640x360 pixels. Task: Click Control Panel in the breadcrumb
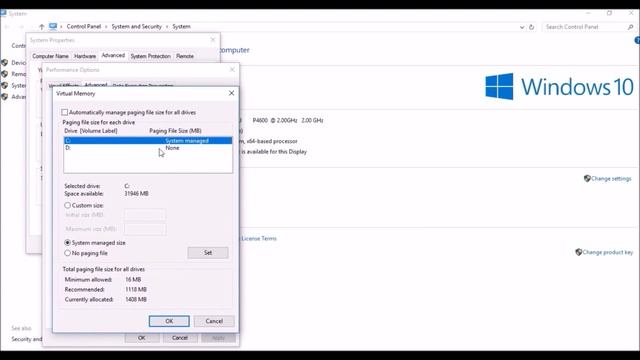[84, 26]
